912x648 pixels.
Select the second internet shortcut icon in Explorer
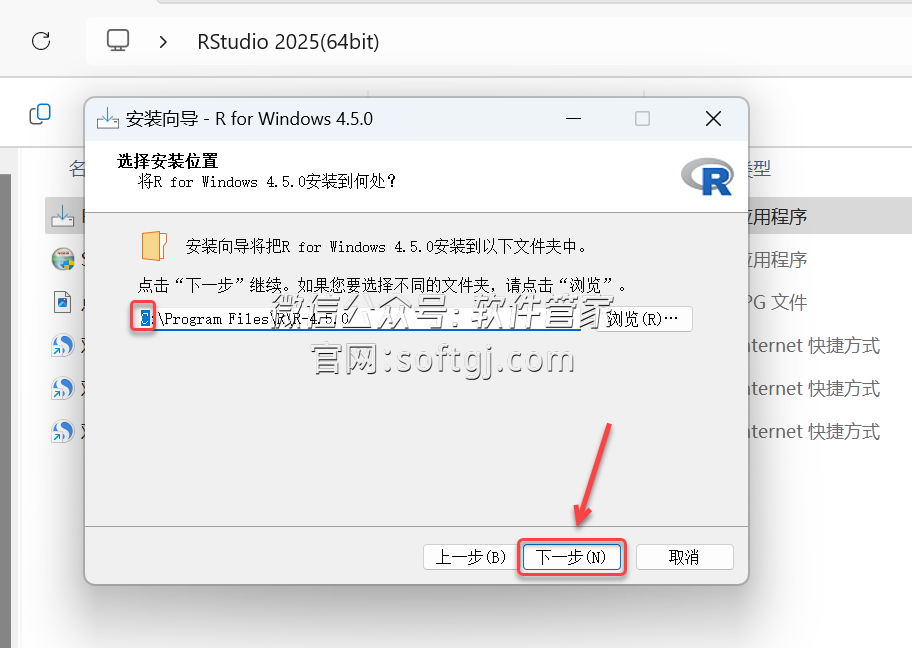click(63, 388)
